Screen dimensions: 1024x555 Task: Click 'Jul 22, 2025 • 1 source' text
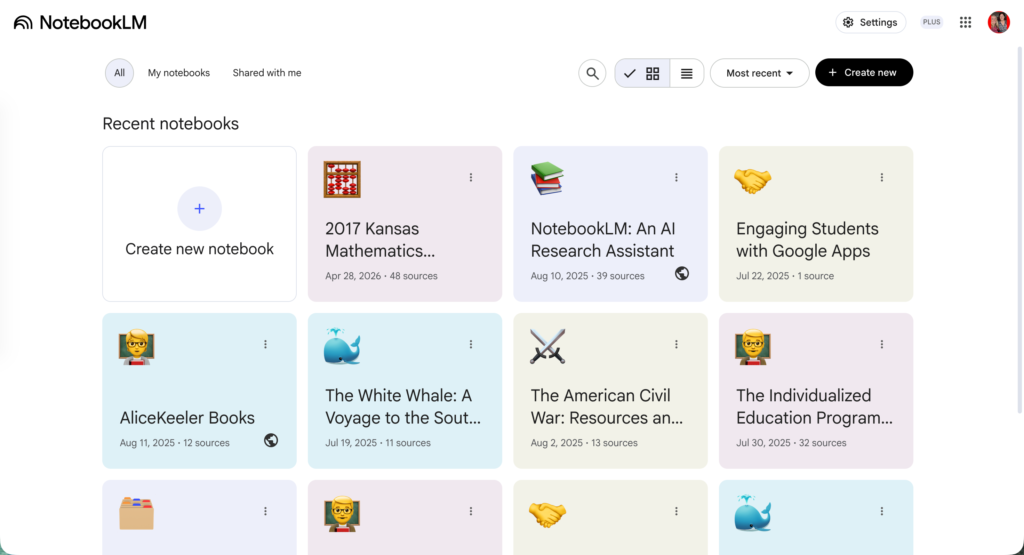click(x=785, y=276)
